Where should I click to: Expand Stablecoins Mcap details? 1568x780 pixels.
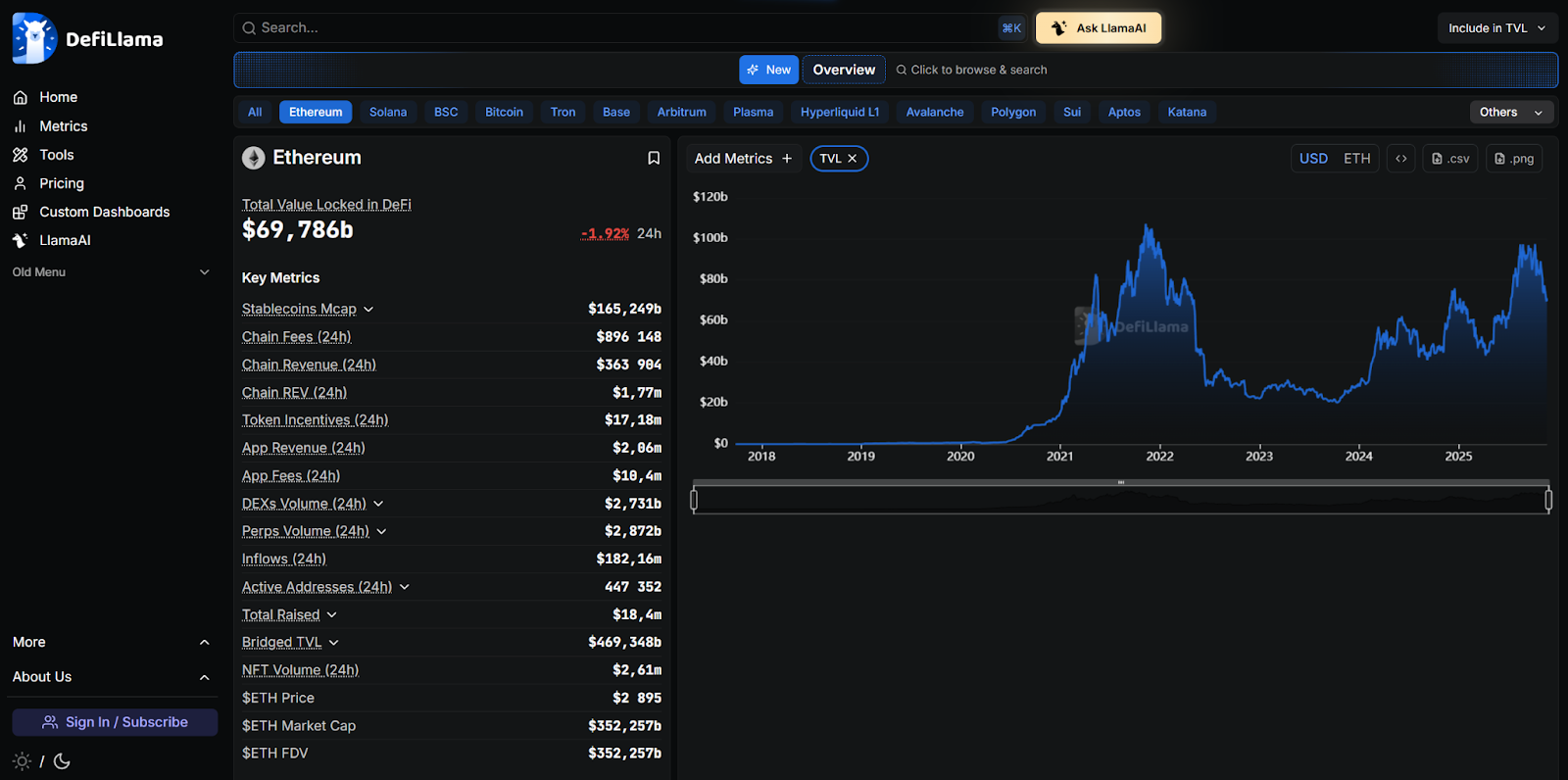click(x=368, y=310)
